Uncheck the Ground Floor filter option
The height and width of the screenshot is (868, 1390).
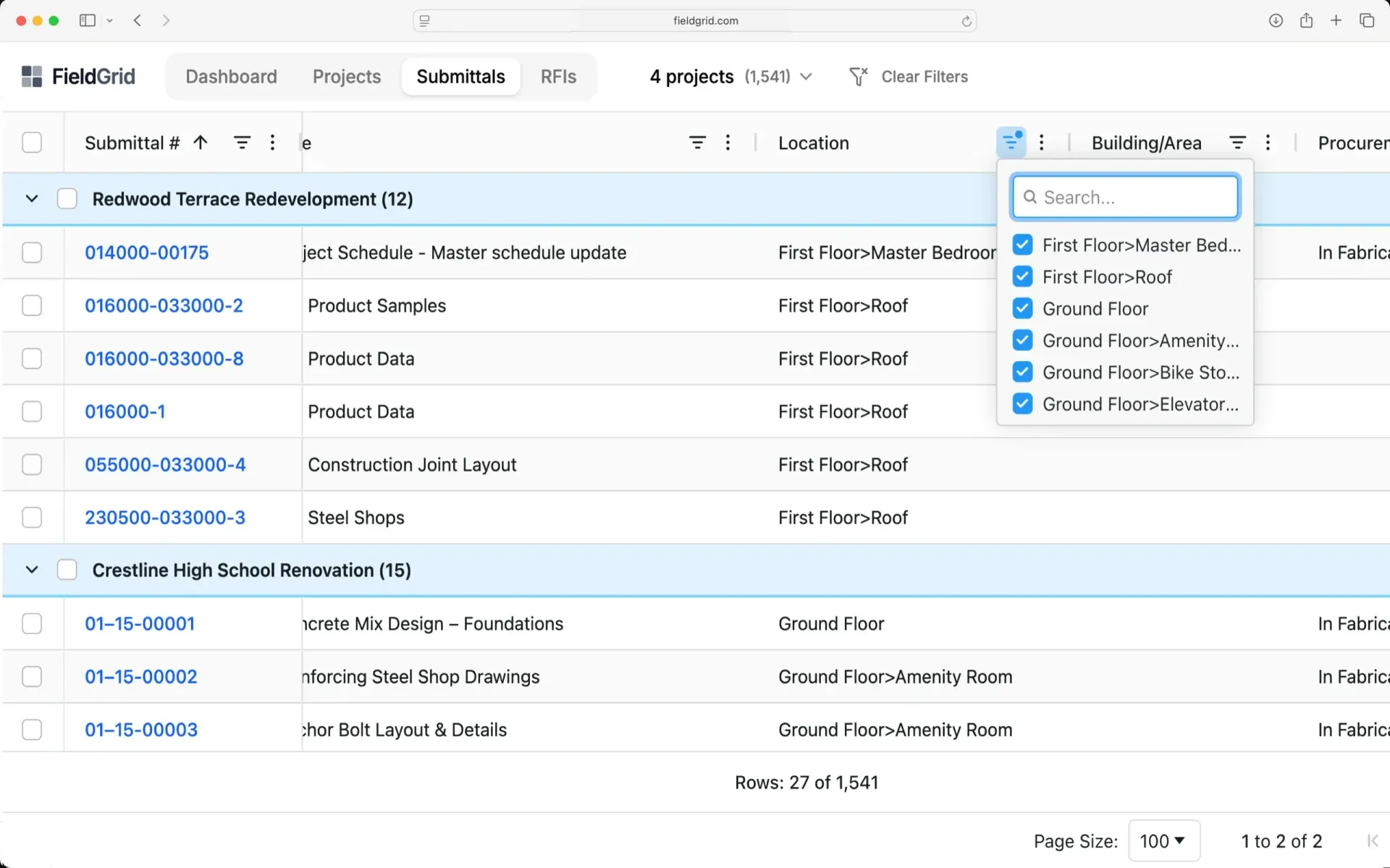pos(1022,308)
